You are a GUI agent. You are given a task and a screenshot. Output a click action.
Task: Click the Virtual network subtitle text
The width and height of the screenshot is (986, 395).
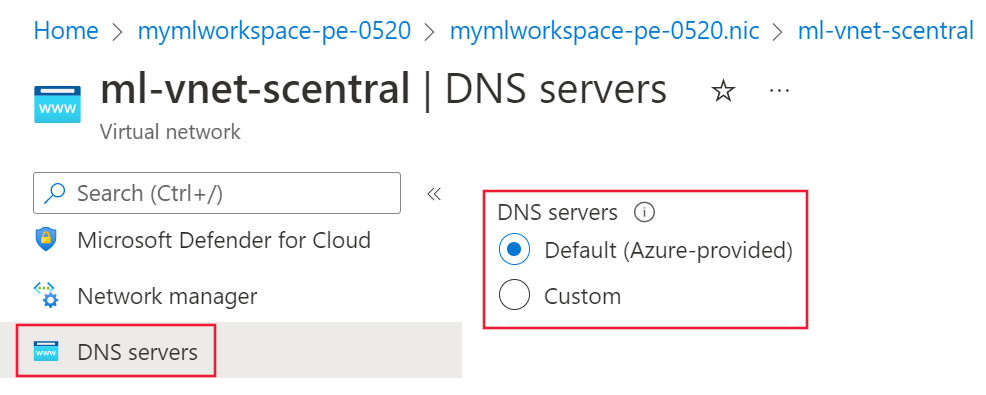click(170, 132)
